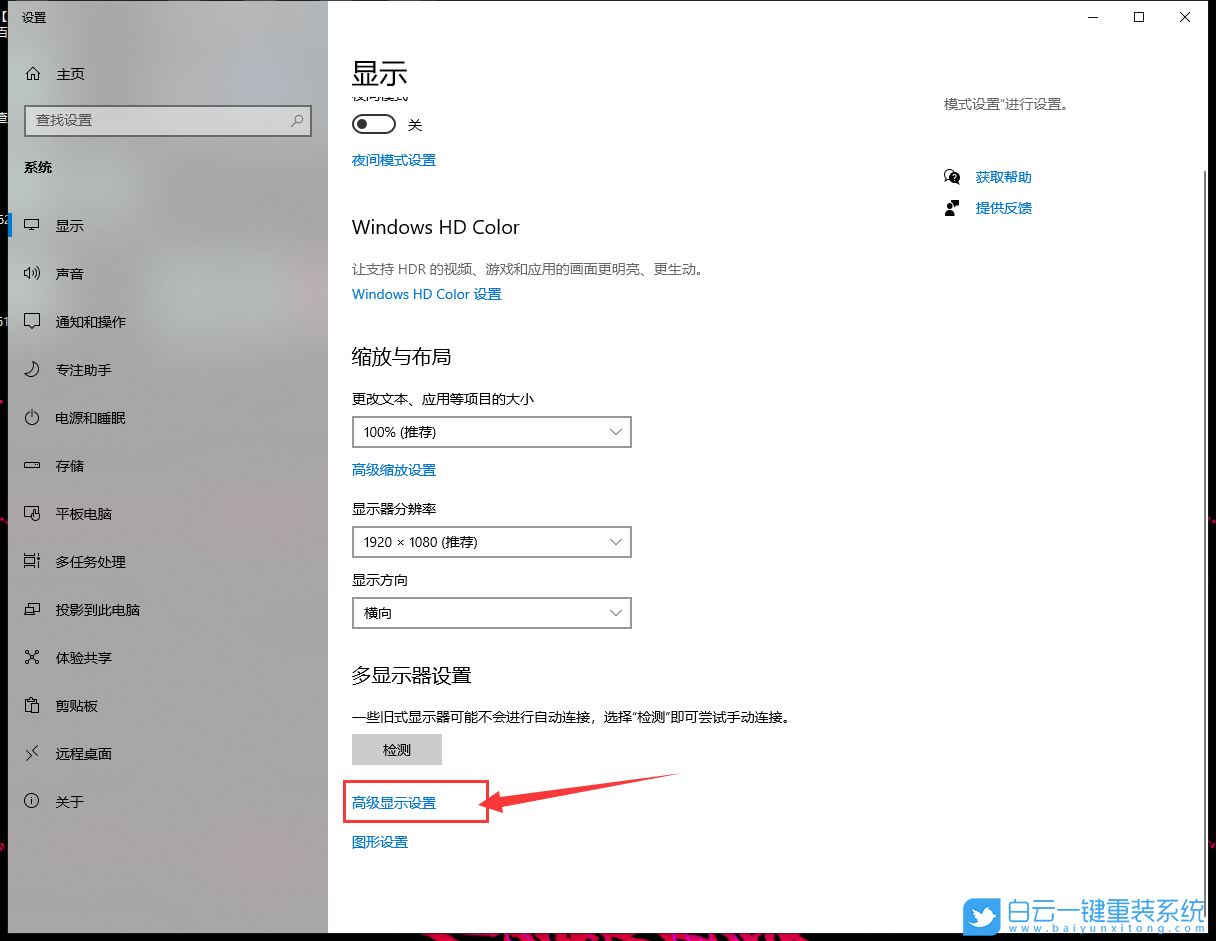This screenshot has width=1216, height=941.
Task: Toggle the 夜间模式 switch on
Action: [373, 124]
